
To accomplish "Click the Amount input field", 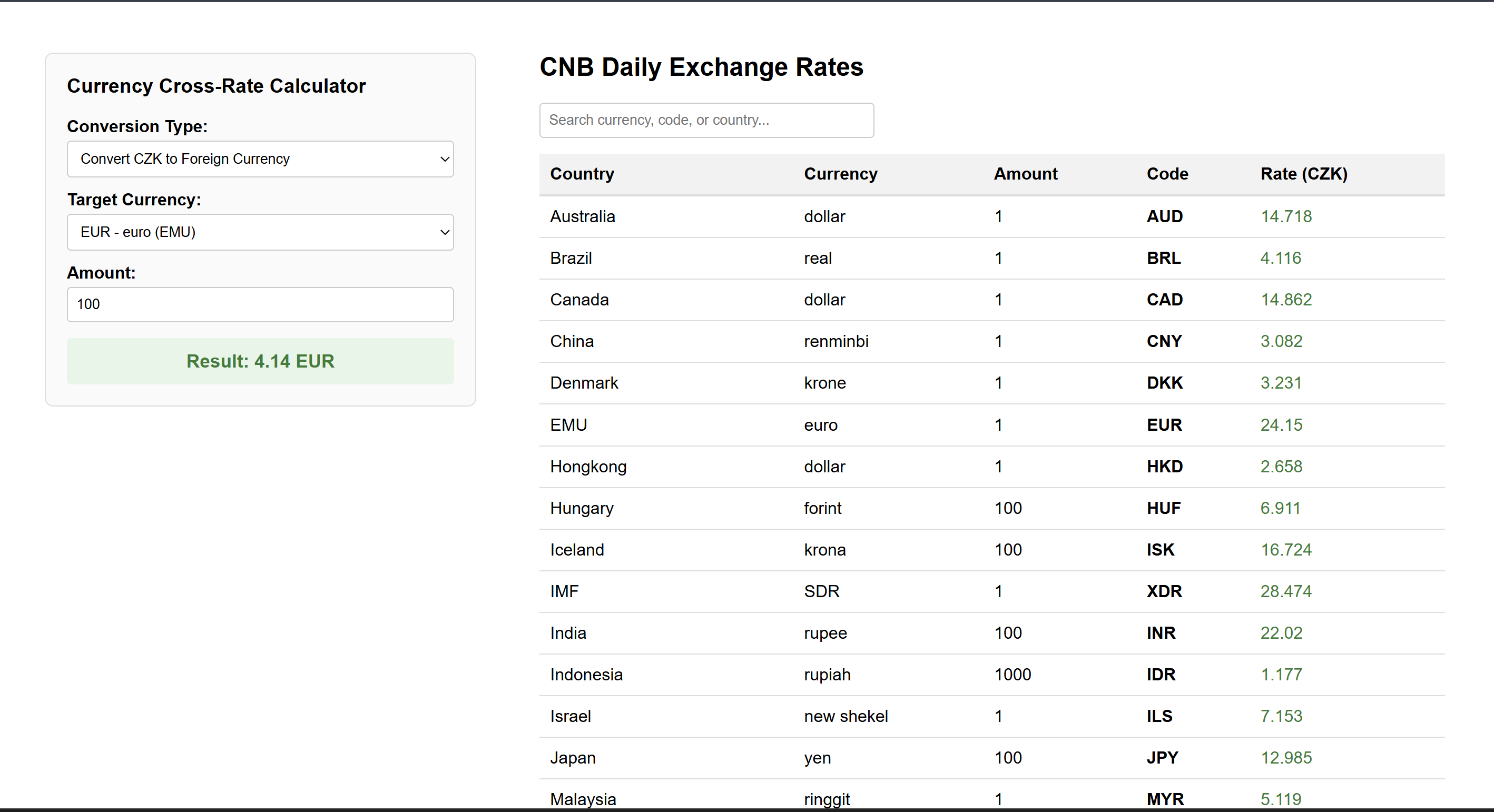I will (x=260, y=304).
